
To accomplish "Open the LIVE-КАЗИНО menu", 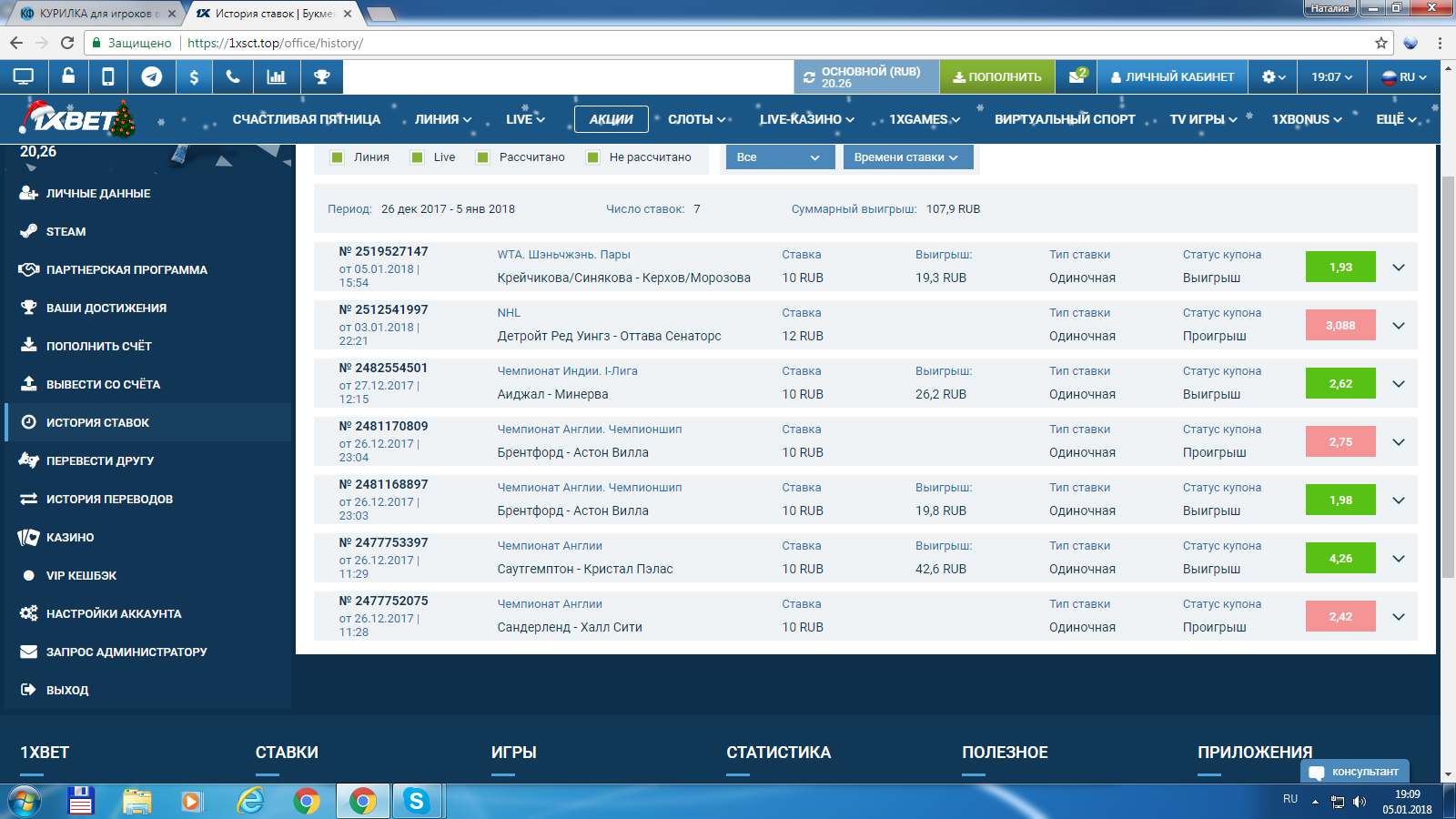I will point(807,119).
